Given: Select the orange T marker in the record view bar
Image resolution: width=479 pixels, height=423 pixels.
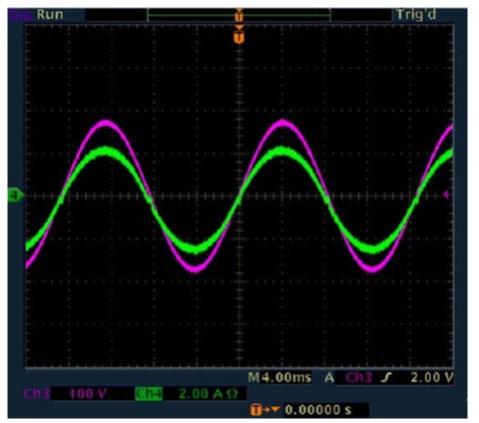Looking at the screenshot, I should pos(239,15).
